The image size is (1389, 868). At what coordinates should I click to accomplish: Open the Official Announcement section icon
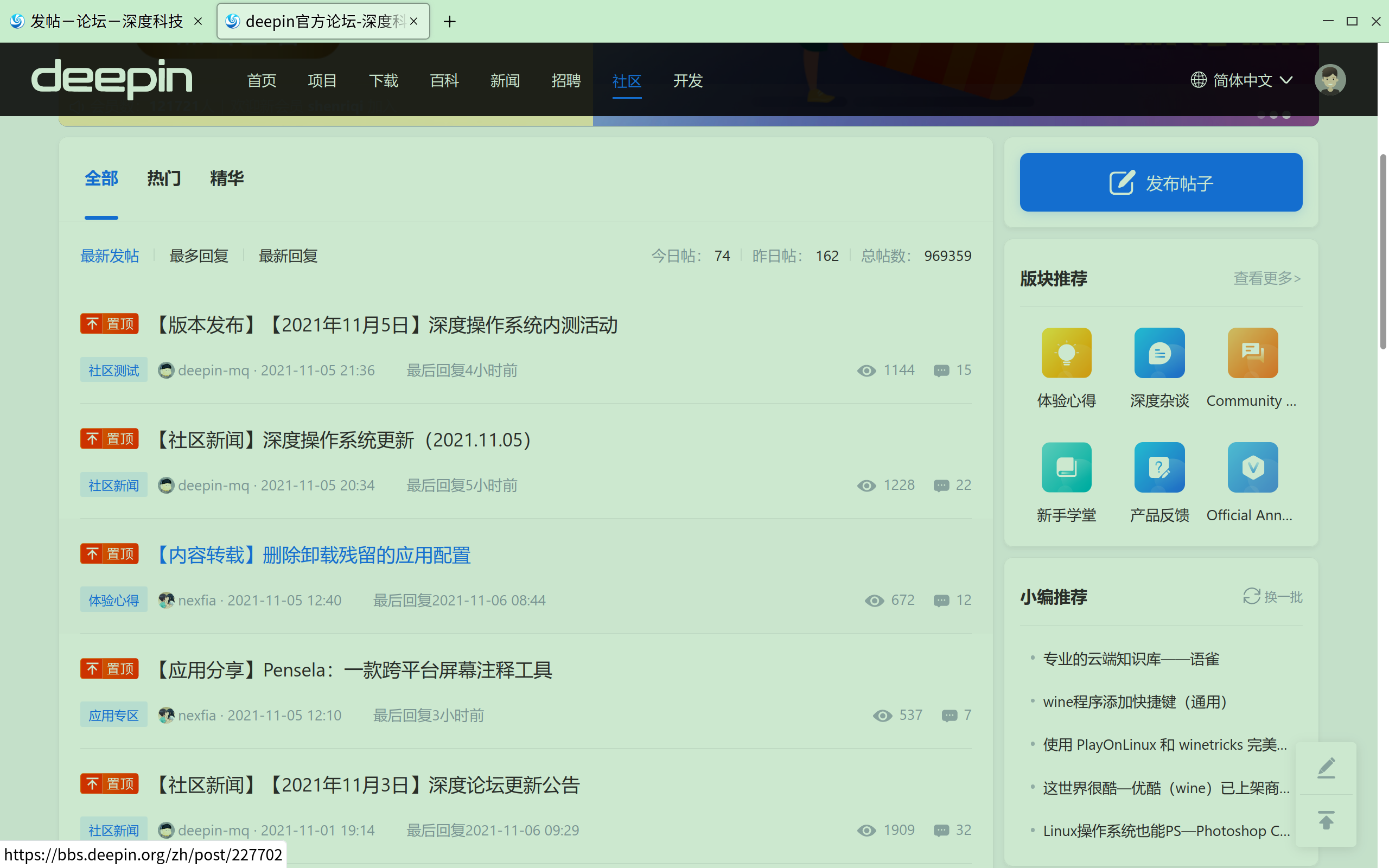[1252, 467]
